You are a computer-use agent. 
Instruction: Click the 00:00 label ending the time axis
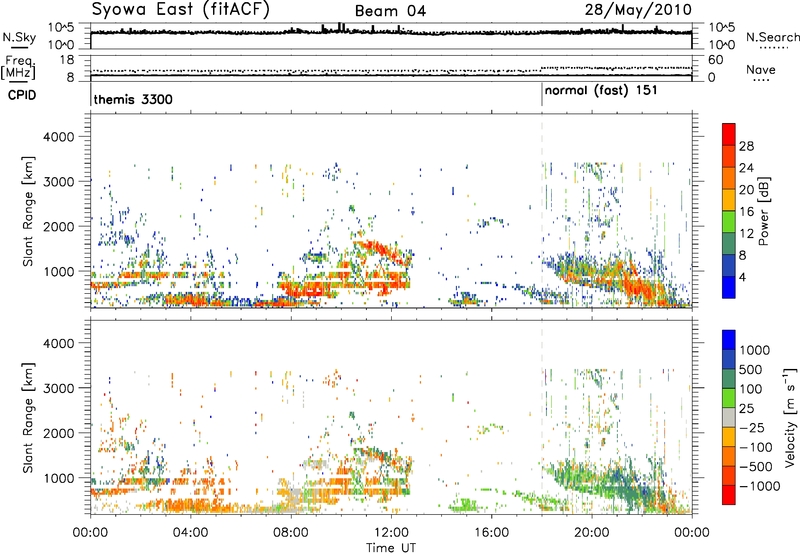692,533
